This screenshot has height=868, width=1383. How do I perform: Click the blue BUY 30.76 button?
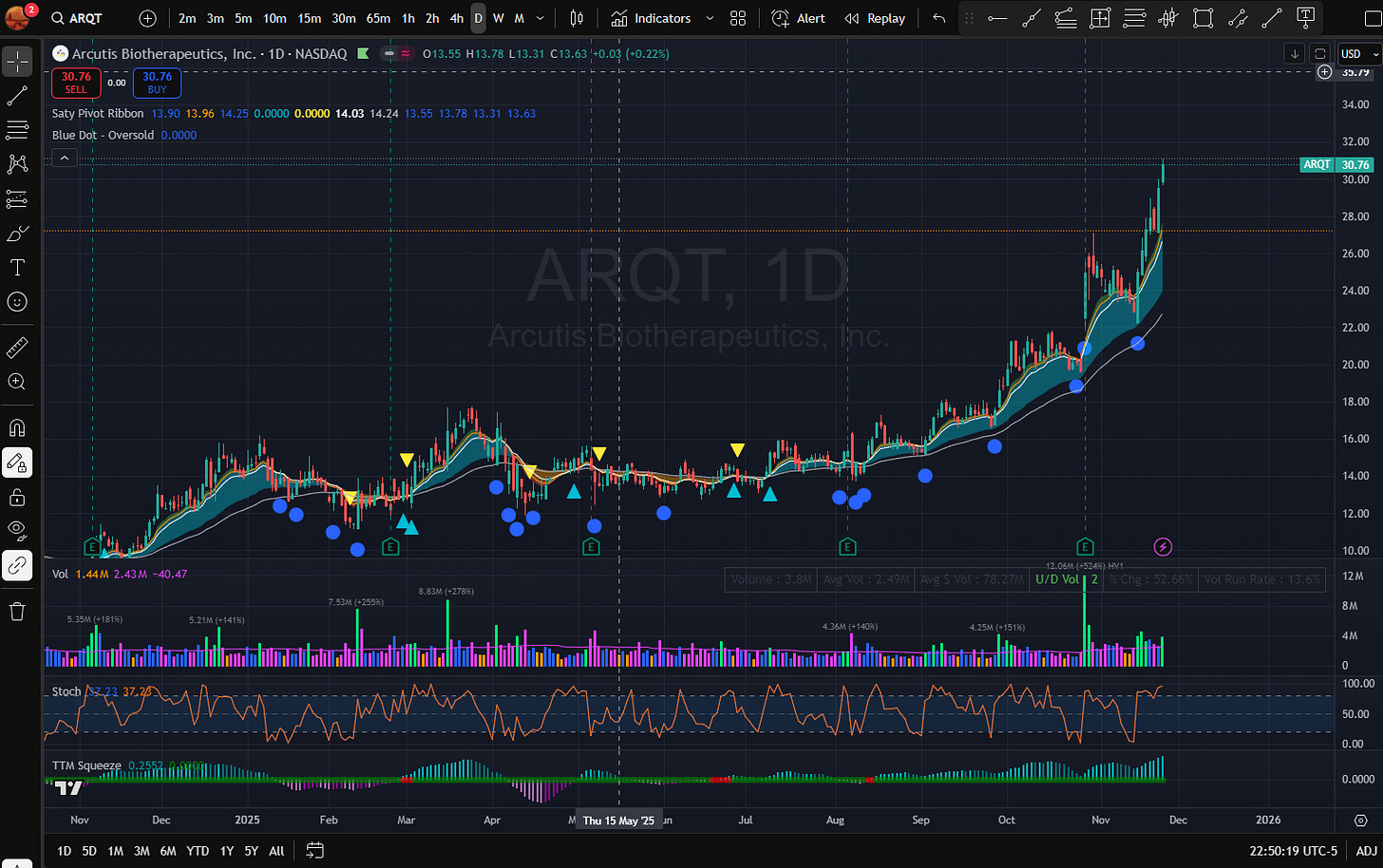tap(157, 83)
